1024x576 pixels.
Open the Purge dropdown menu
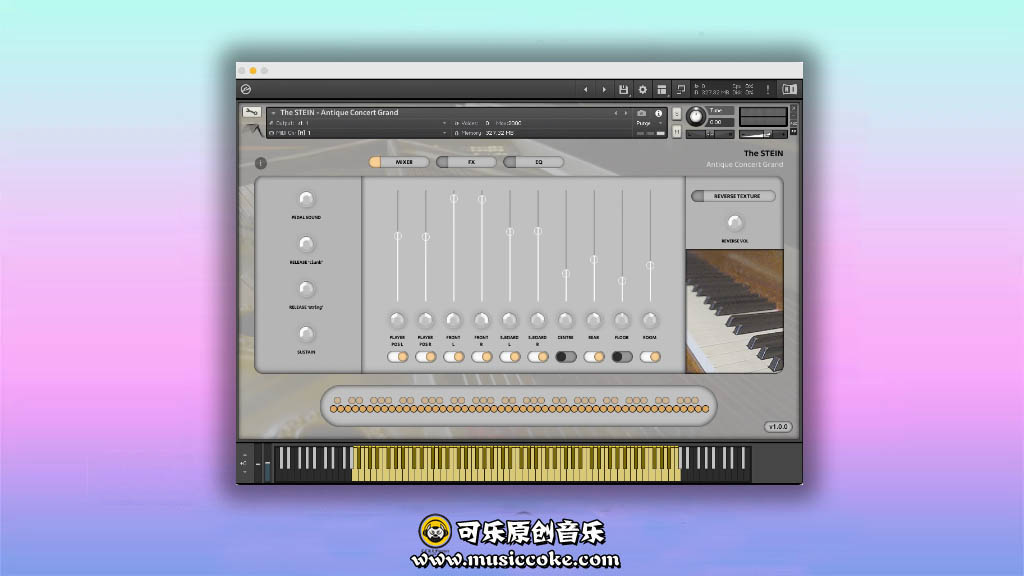point(648,123)
